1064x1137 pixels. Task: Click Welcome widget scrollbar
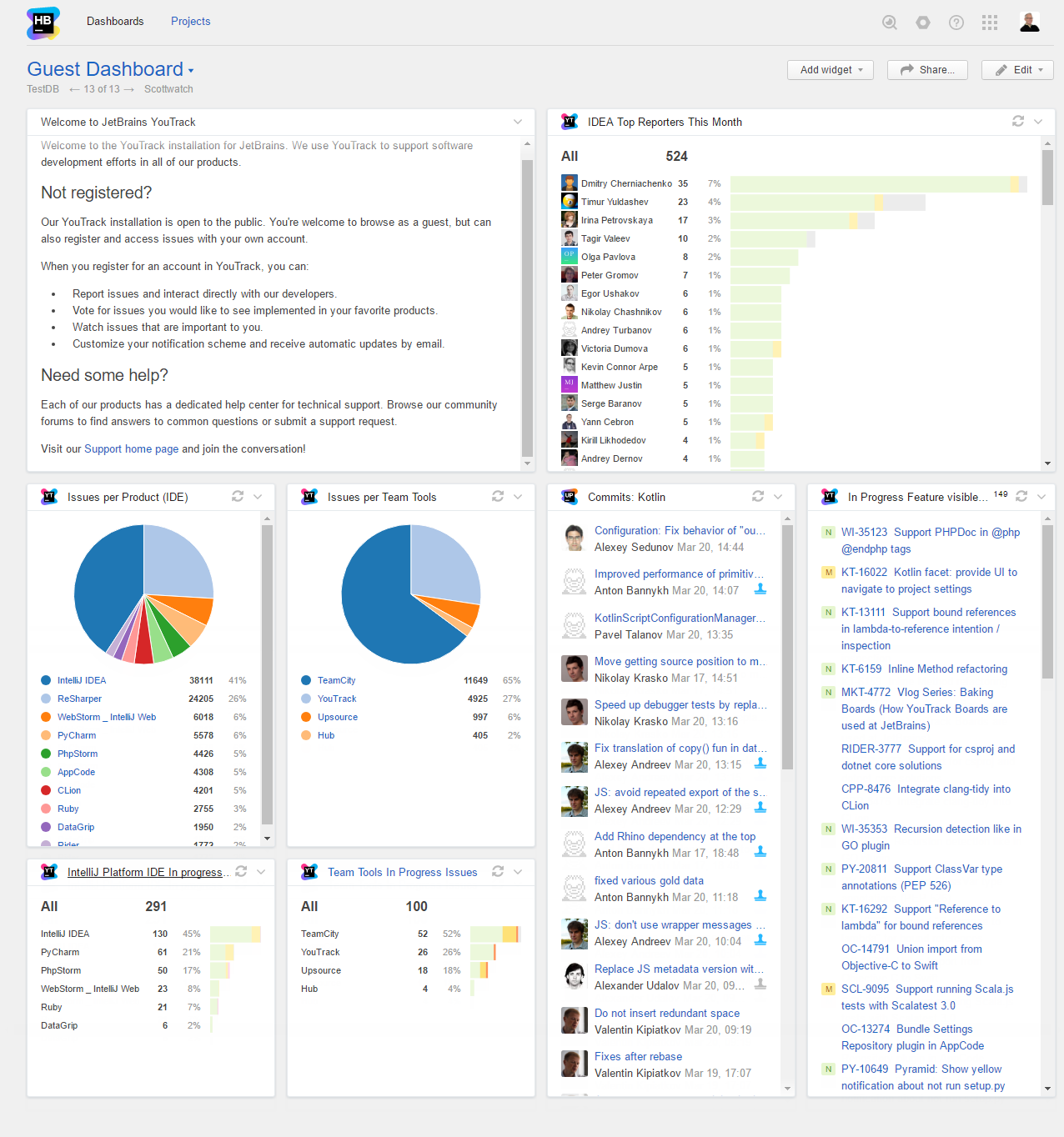click(x=527, y=308)
